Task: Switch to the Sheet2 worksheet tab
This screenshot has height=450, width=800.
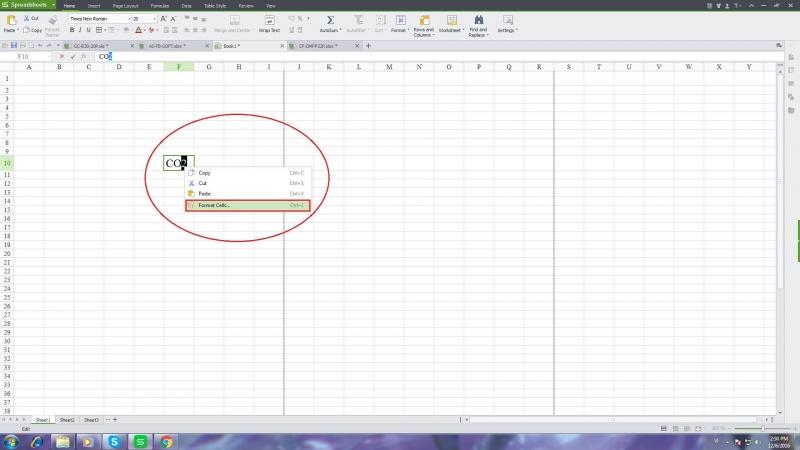Action: [66, 420]
